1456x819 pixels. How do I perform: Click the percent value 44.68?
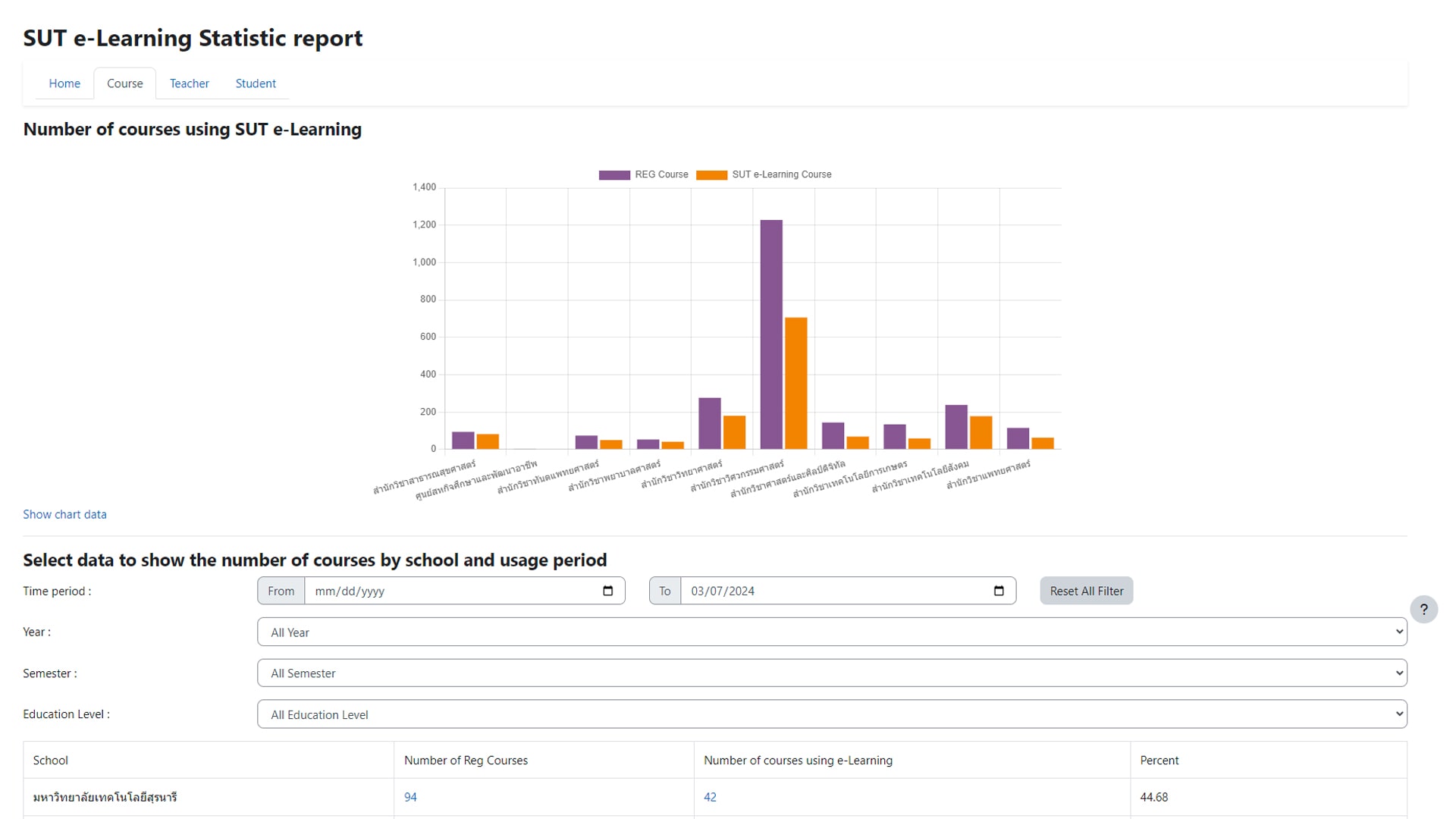pyautogui.click(x=1153, y=797)
